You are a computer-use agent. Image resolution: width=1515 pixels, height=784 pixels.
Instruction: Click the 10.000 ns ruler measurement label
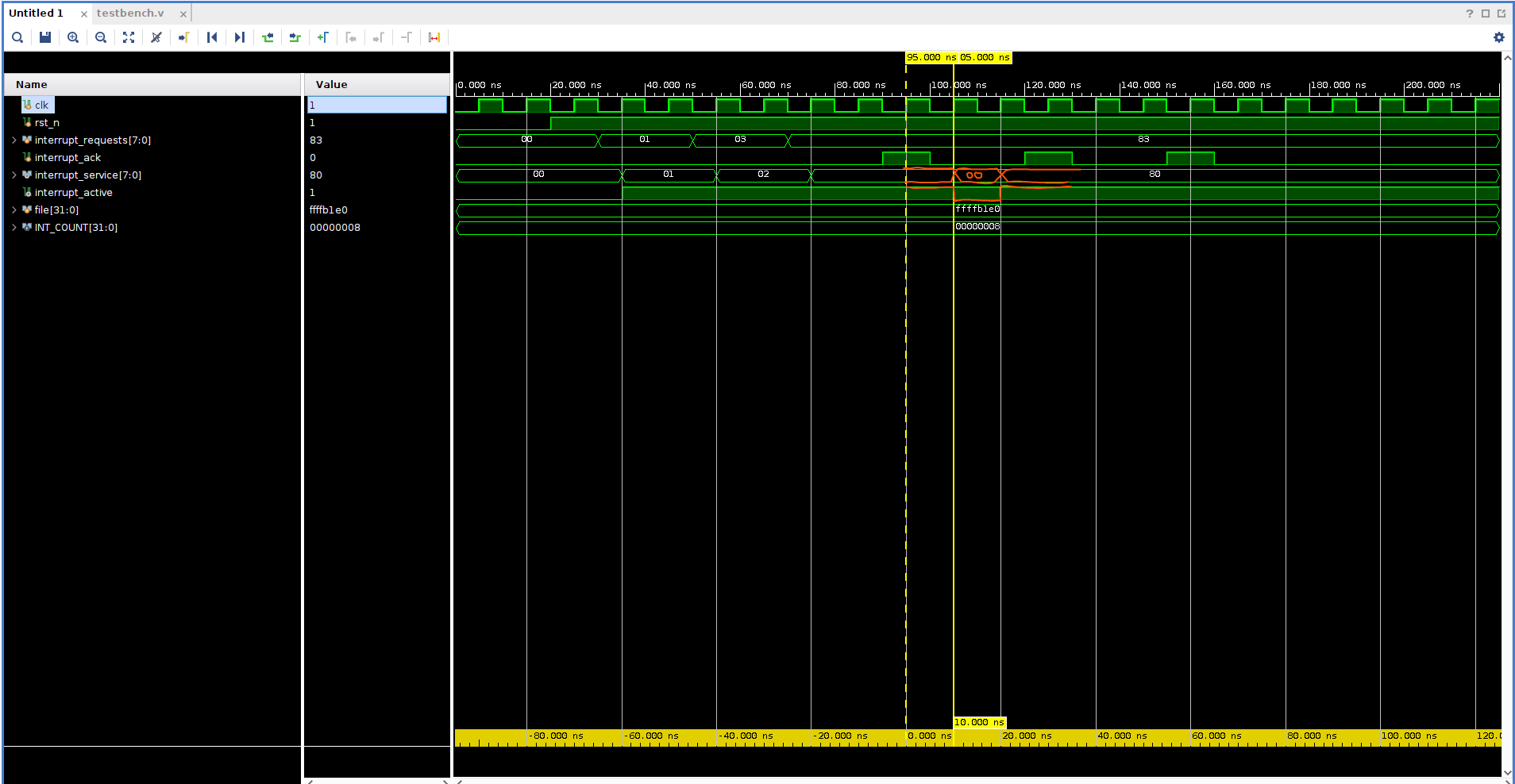[980, 722]
